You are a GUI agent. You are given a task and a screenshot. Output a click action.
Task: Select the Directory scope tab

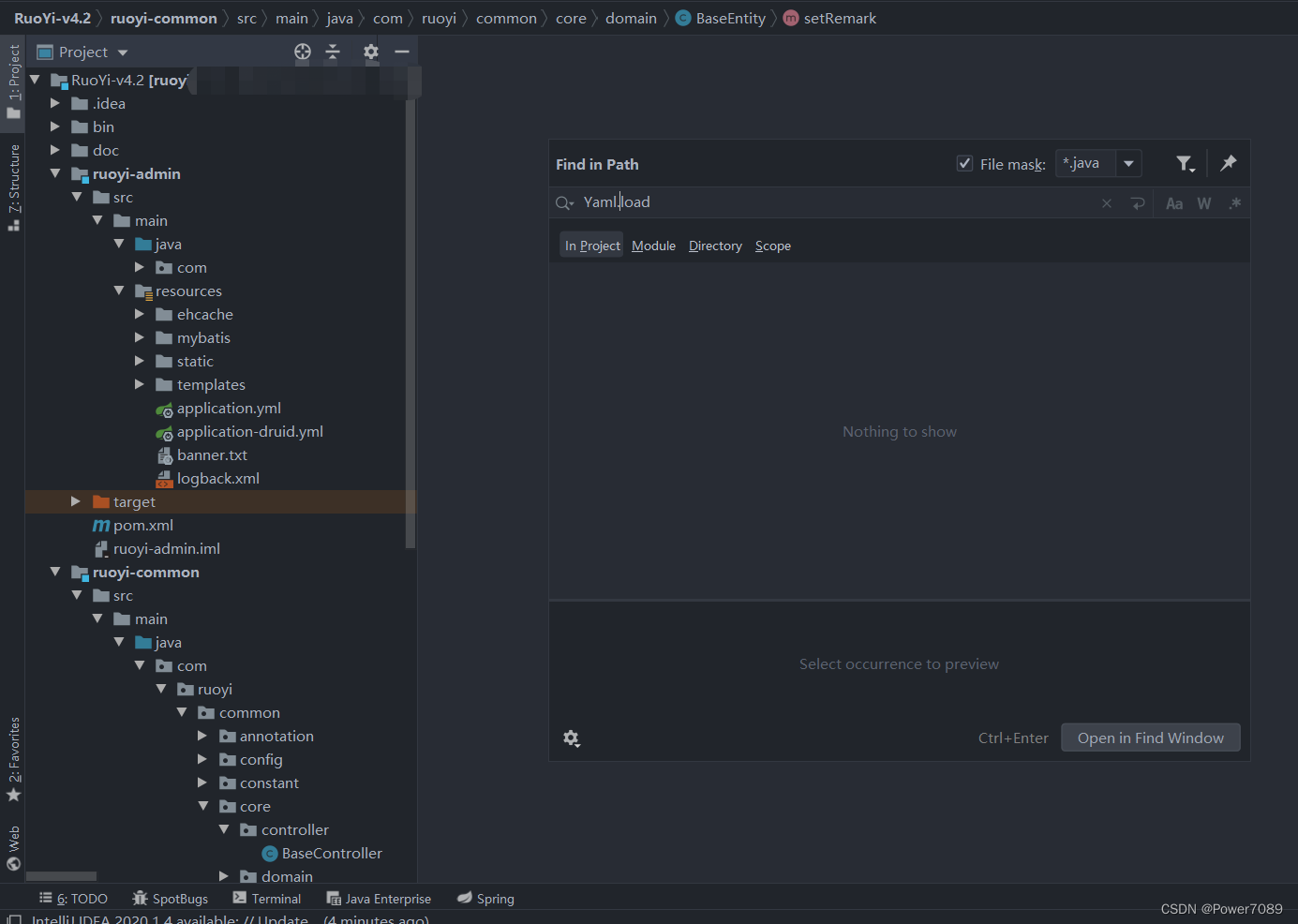click(715, 246)
